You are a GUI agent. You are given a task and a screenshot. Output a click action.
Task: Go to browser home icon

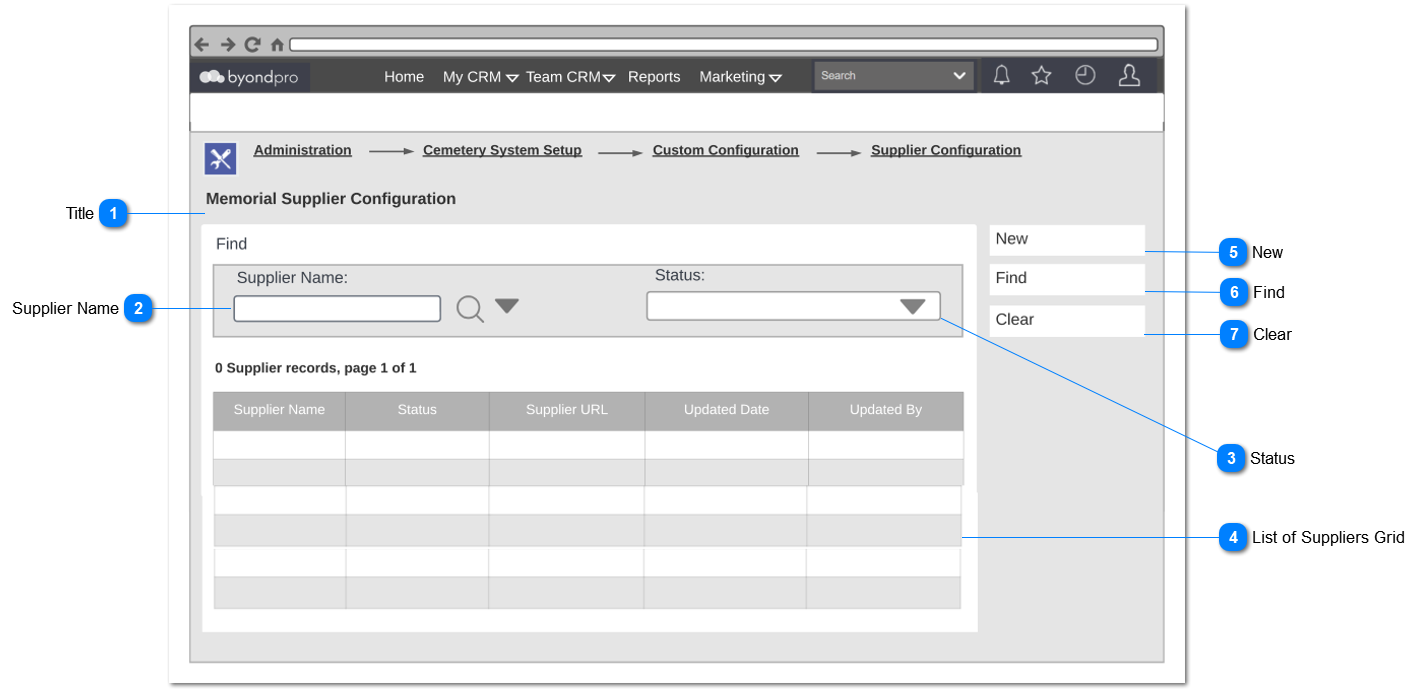pos(277,45)
